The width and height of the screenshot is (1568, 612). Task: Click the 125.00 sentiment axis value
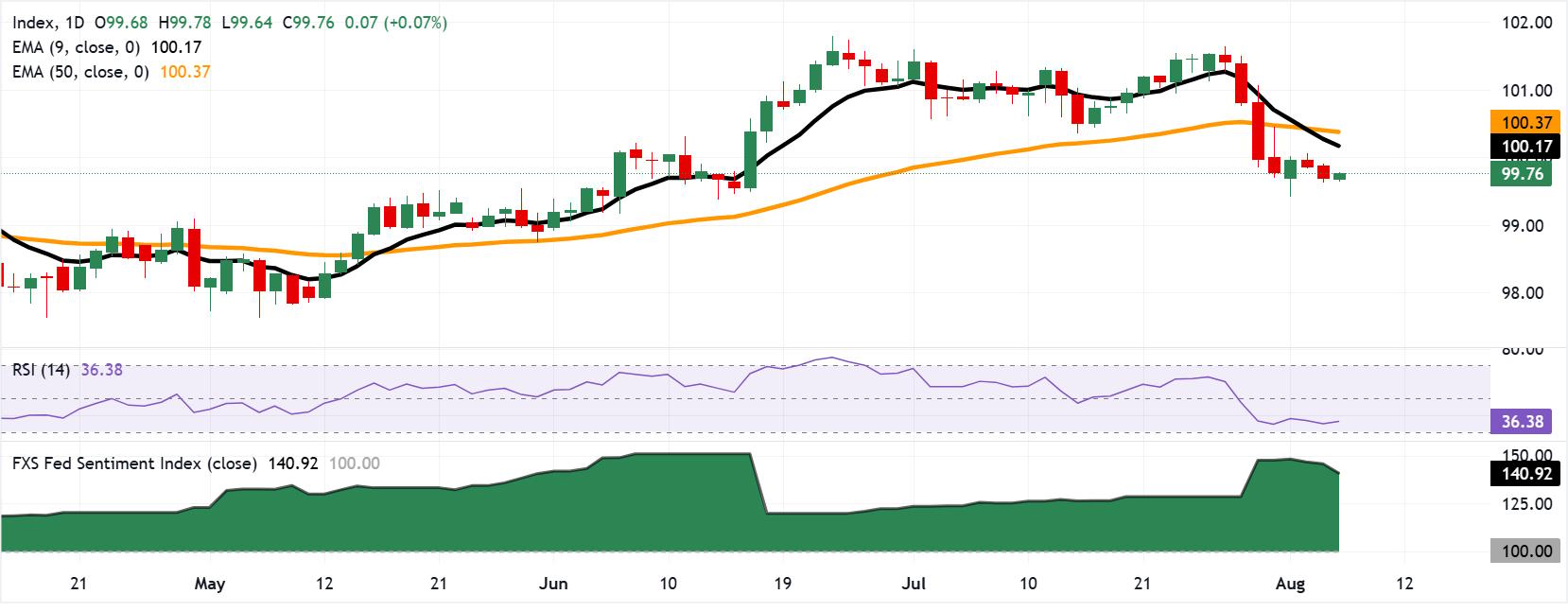1527,504
